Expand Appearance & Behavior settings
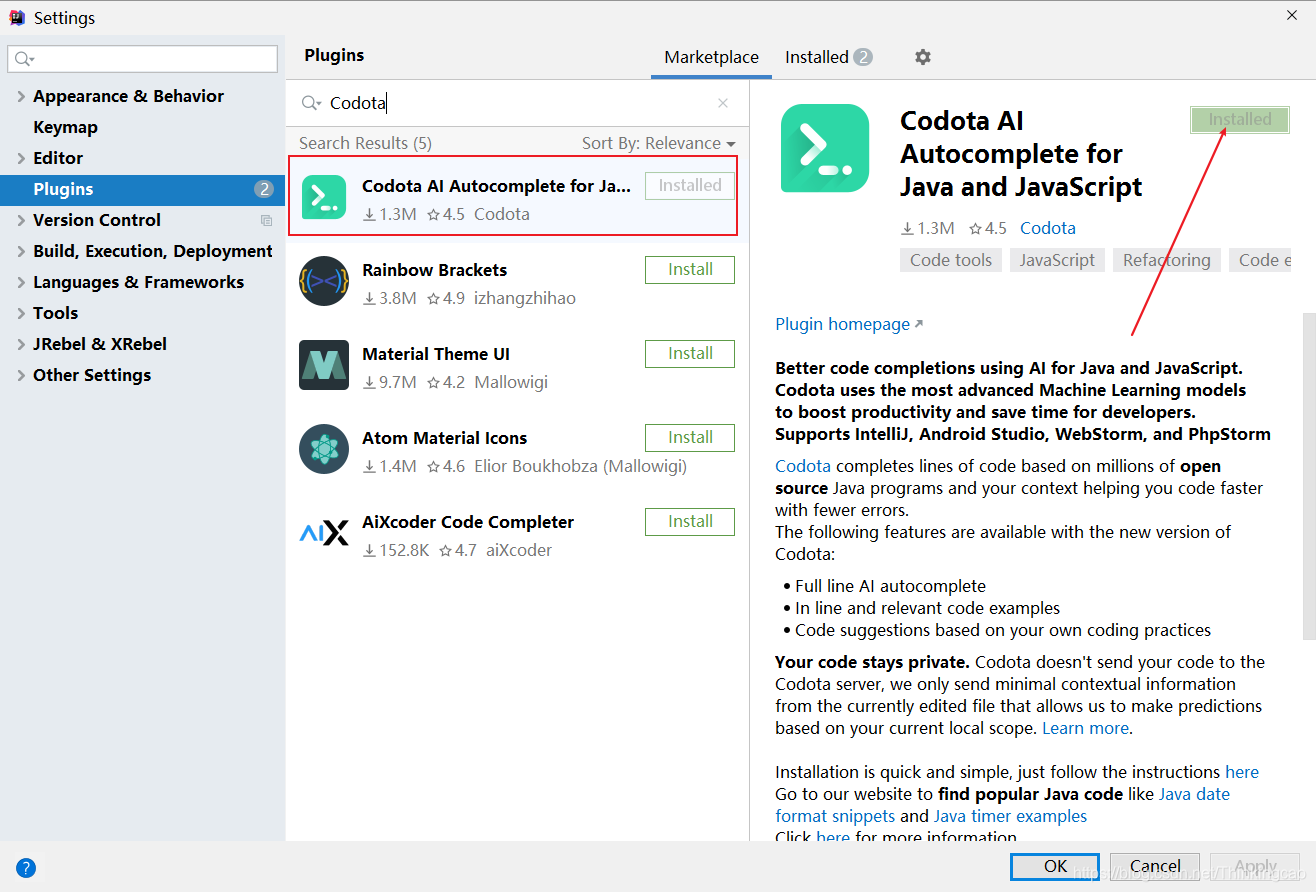Viewport: 1316px width, 892px height. click(21, 96)
